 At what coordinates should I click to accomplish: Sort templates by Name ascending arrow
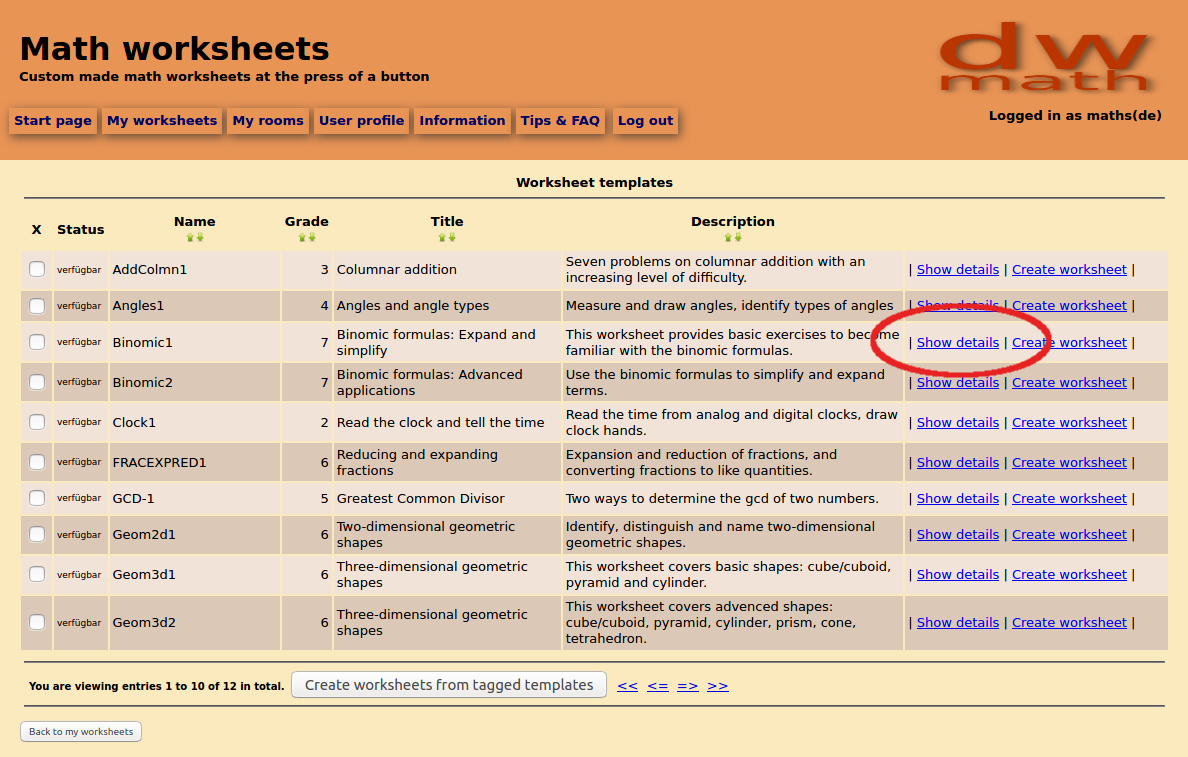point(189,237)
